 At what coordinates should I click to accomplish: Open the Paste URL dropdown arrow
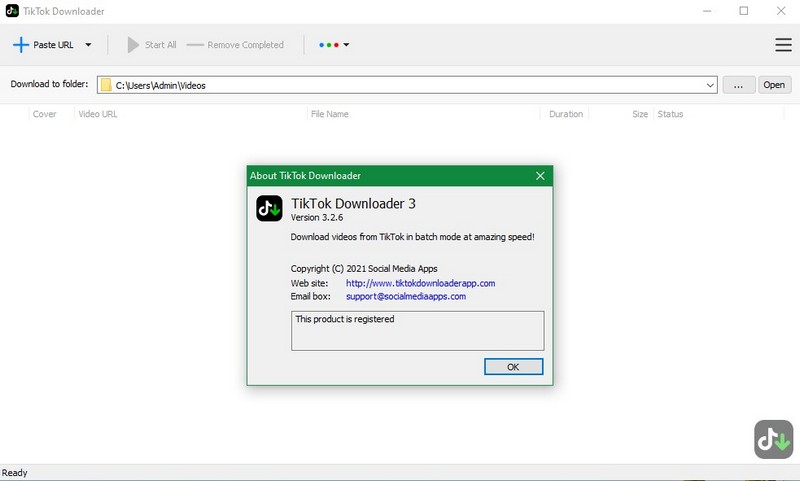(x=88, y=45)
